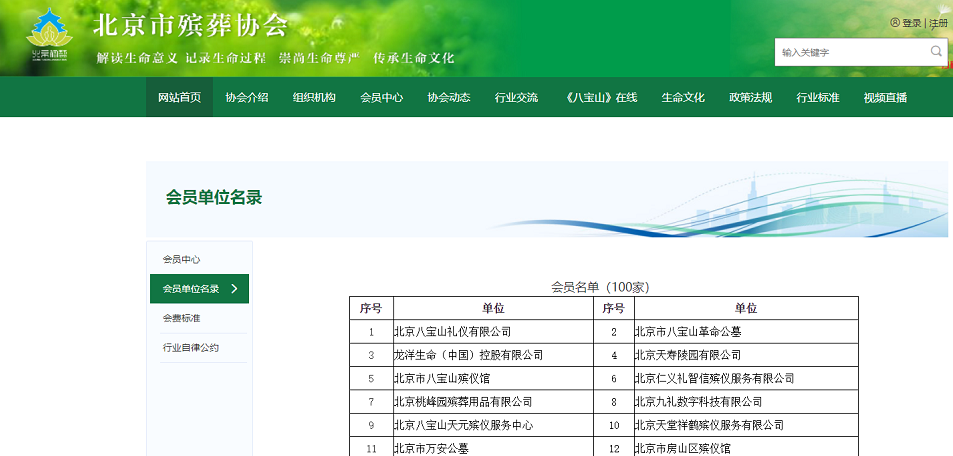953x456 pixels.
Task: Click the user icon beside 登录
Action: (x=895, y=23)
